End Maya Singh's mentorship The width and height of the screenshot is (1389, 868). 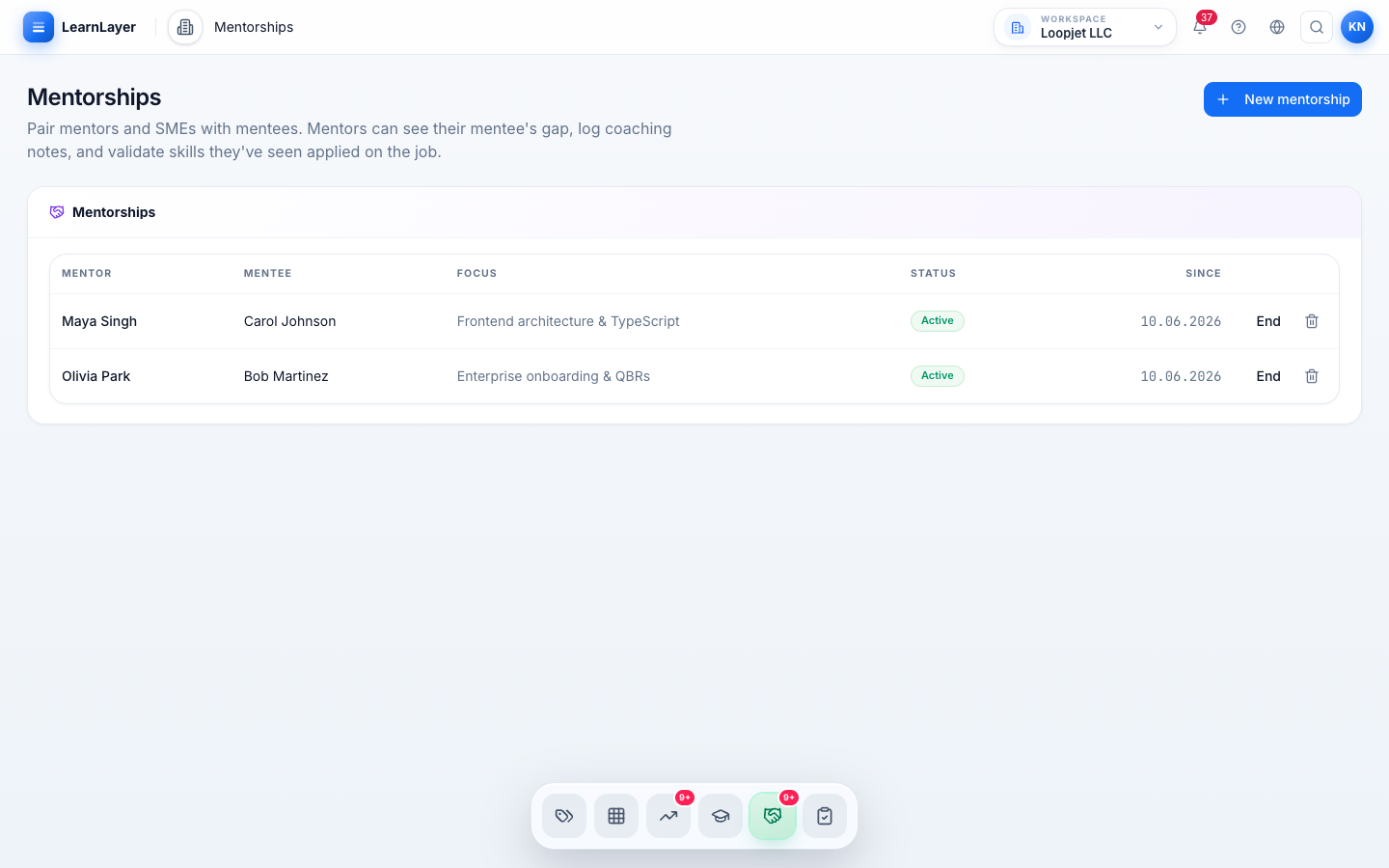tap(1268, 321)
